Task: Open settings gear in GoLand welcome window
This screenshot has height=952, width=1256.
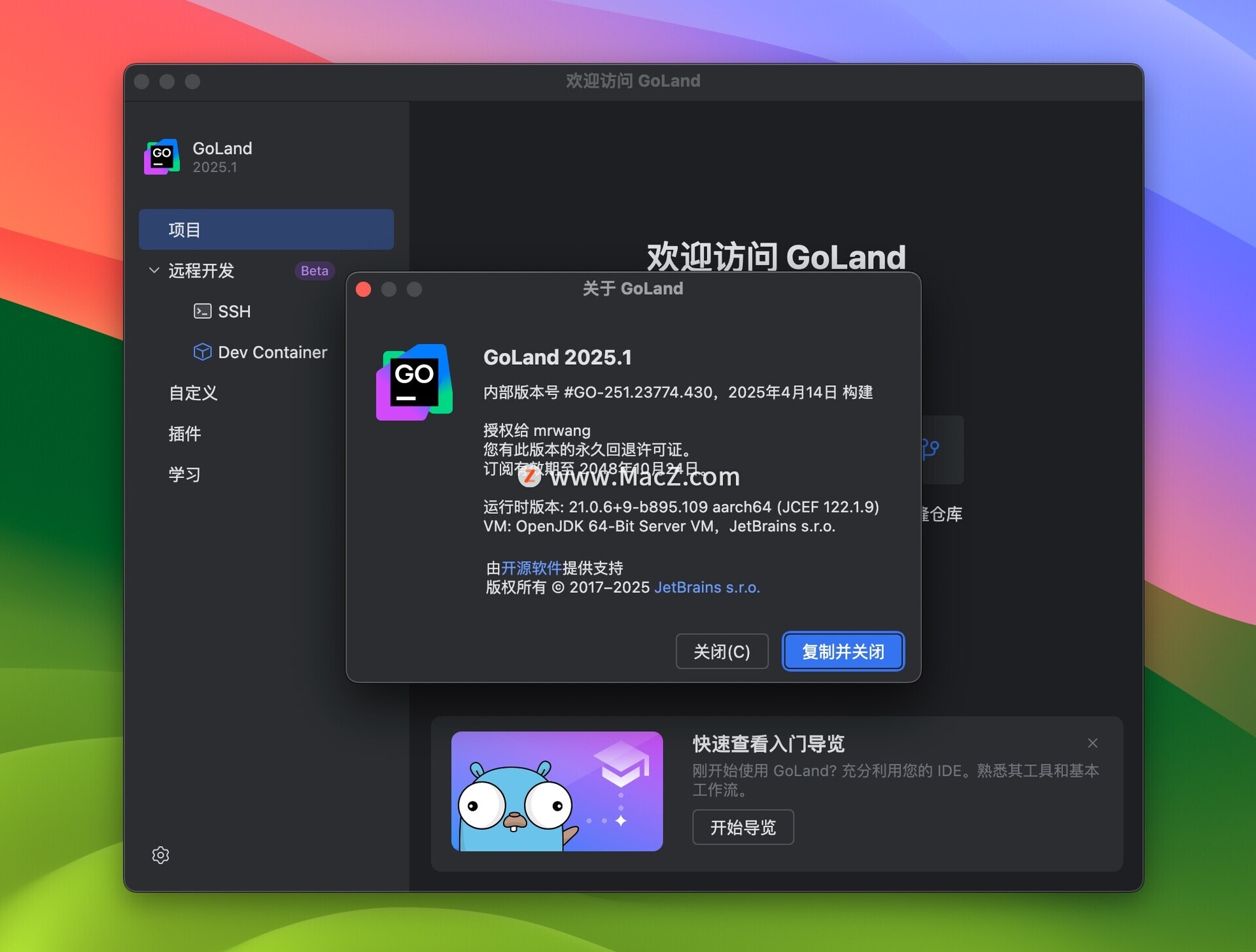Action: pyautogui.click(x=160, y=855)
